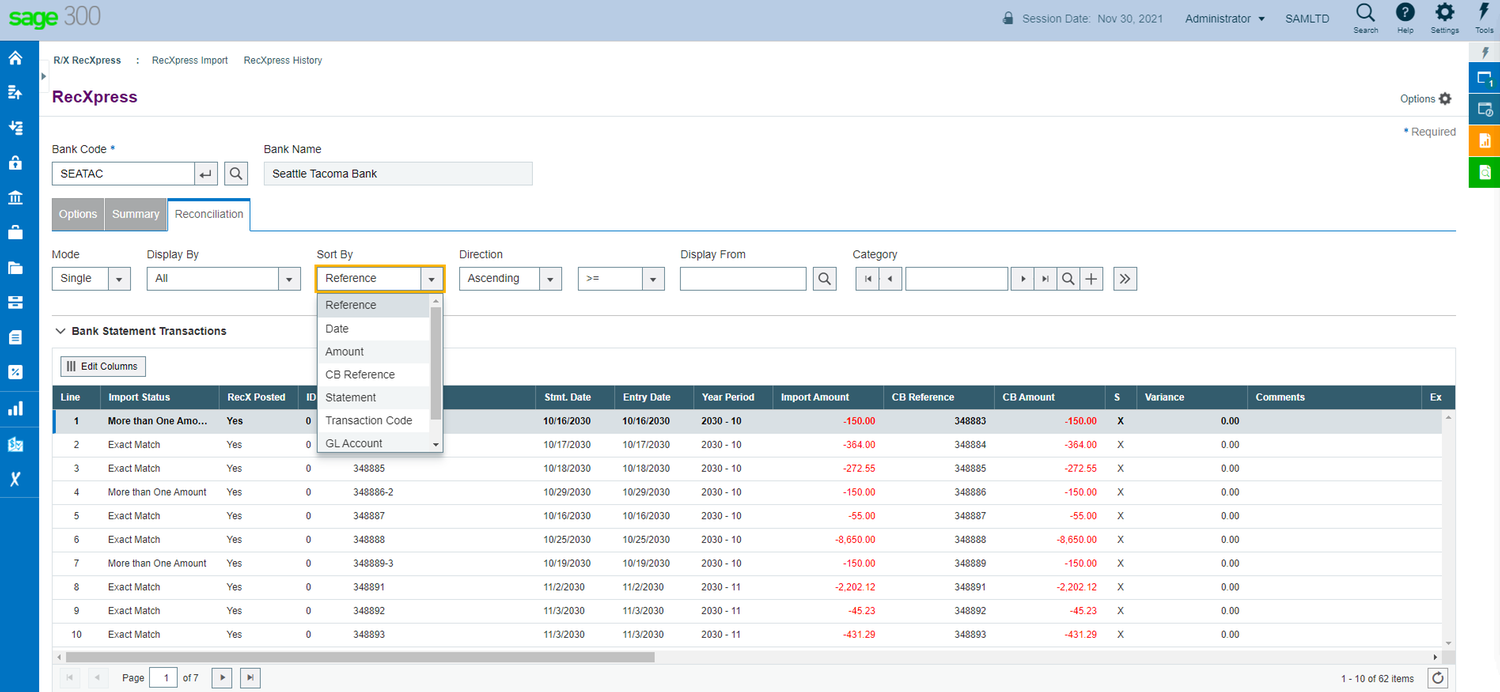Screen dimensions: 1500x692
Task: Go to last category record
Action: [1045, 279]
